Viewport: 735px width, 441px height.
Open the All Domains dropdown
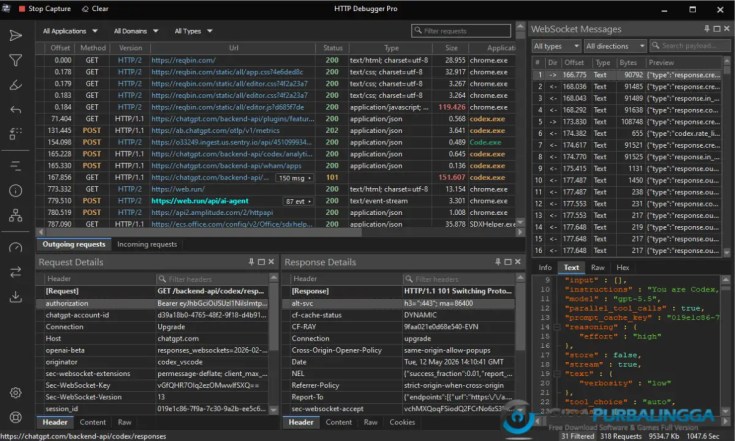coord(136,31)
